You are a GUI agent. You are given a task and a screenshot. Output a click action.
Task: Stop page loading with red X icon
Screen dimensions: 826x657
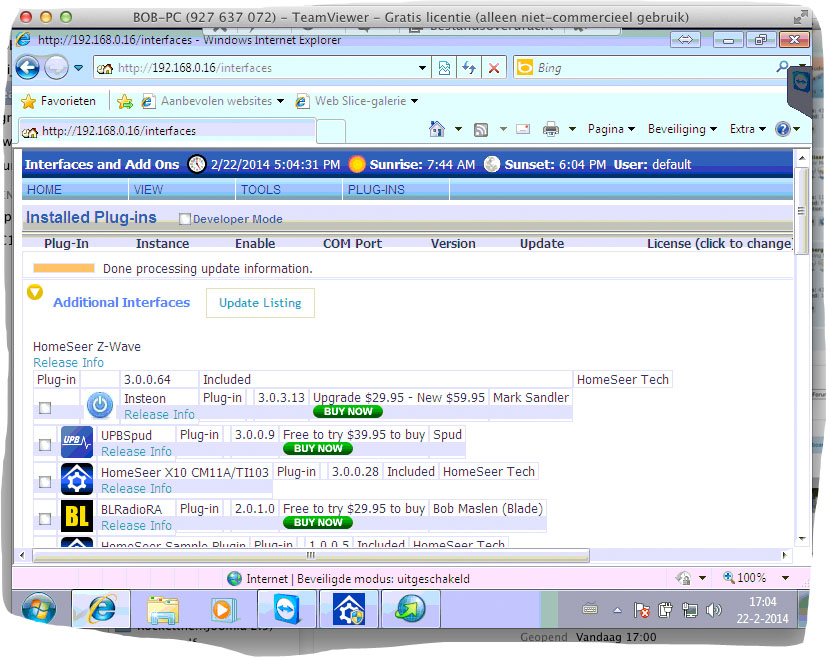pos(494,68)
